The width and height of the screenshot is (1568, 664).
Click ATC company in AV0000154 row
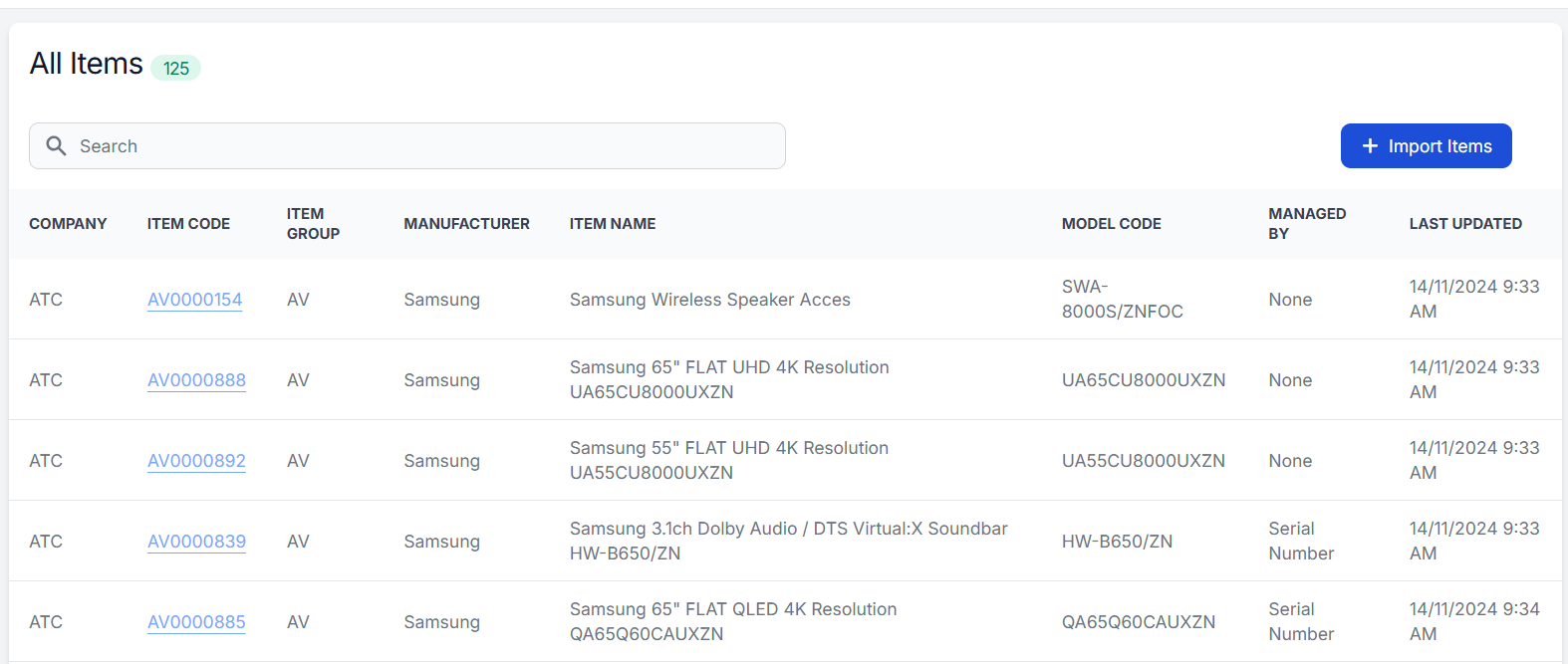tap(46, 300)
